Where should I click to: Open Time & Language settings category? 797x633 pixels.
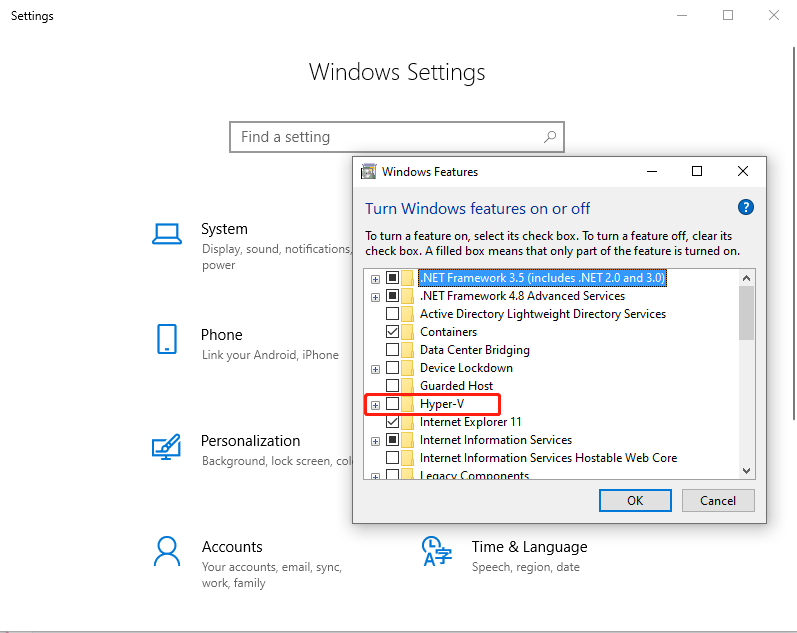coord(505,555)
